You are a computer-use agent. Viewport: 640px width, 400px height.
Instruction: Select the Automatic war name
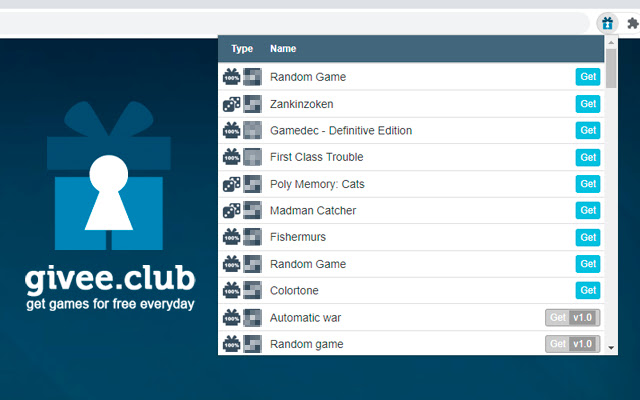[x=305, y=318]
